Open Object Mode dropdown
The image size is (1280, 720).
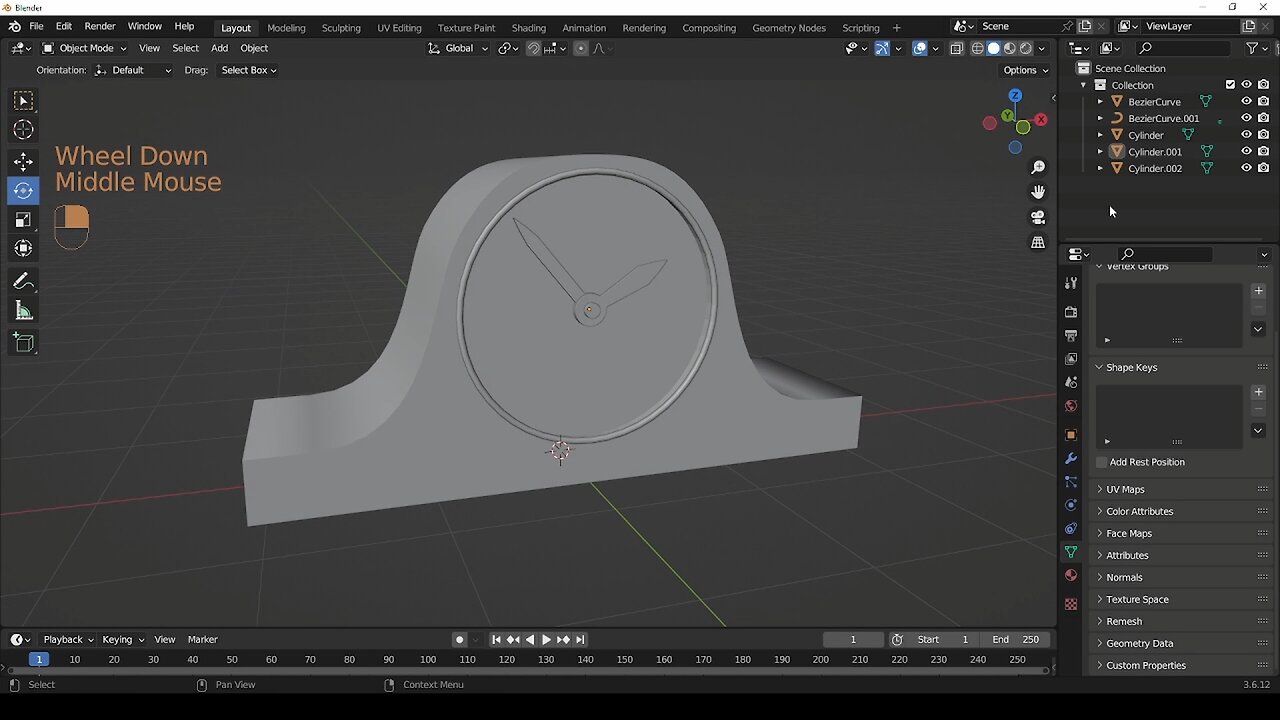85,48
